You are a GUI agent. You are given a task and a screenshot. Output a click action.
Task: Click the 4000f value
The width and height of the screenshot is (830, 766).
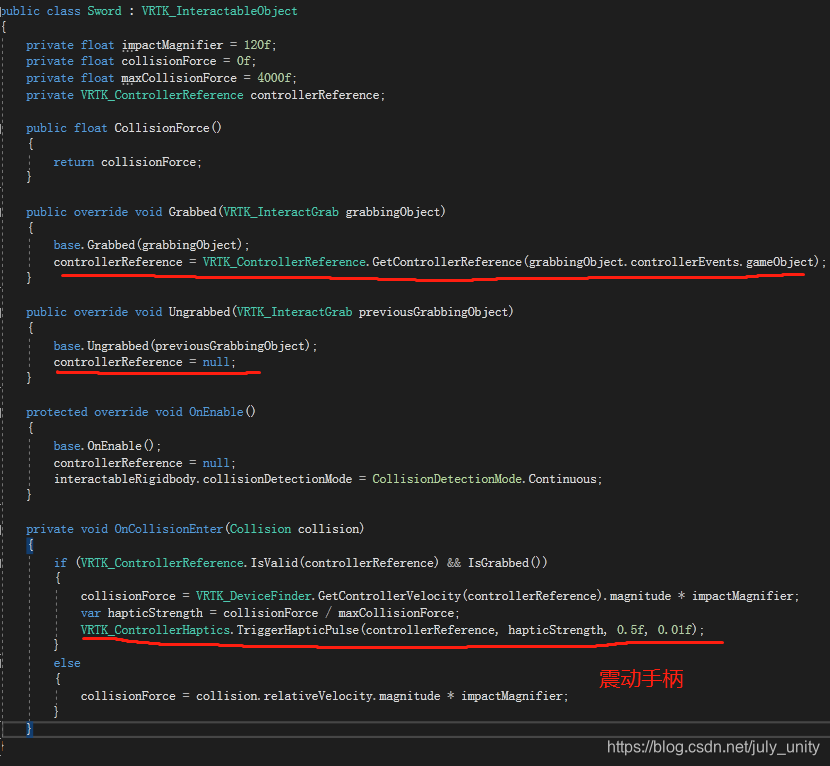[x=274, y=78]
